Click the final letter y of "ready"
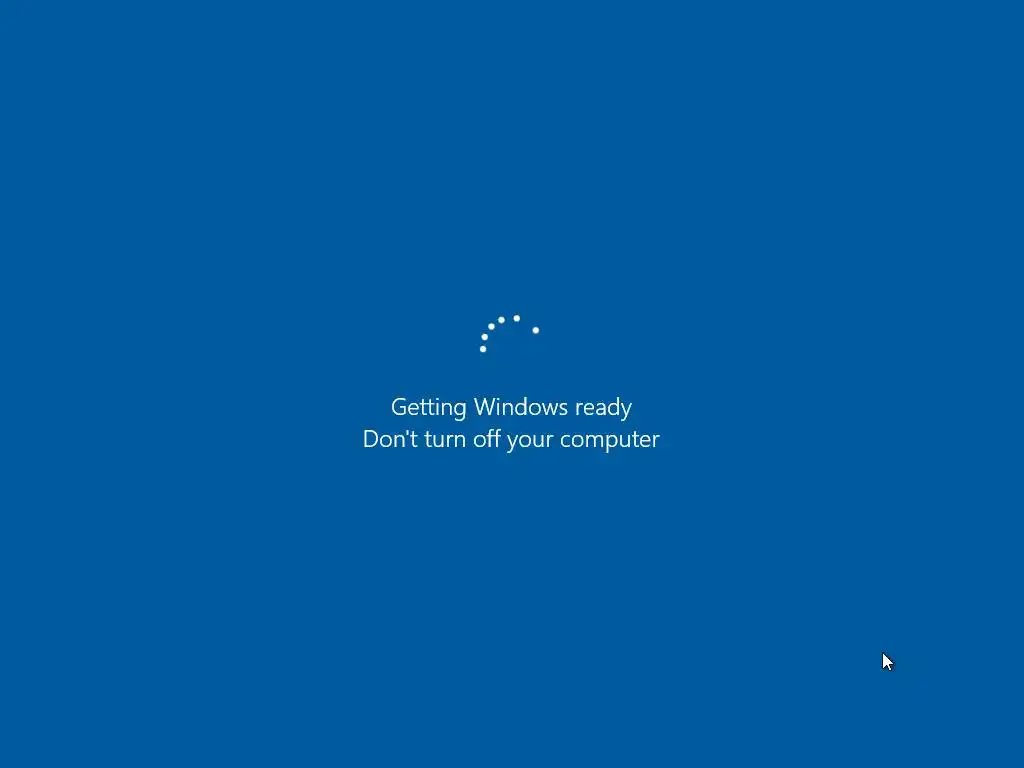The image size is (1024, 768). 626,411
